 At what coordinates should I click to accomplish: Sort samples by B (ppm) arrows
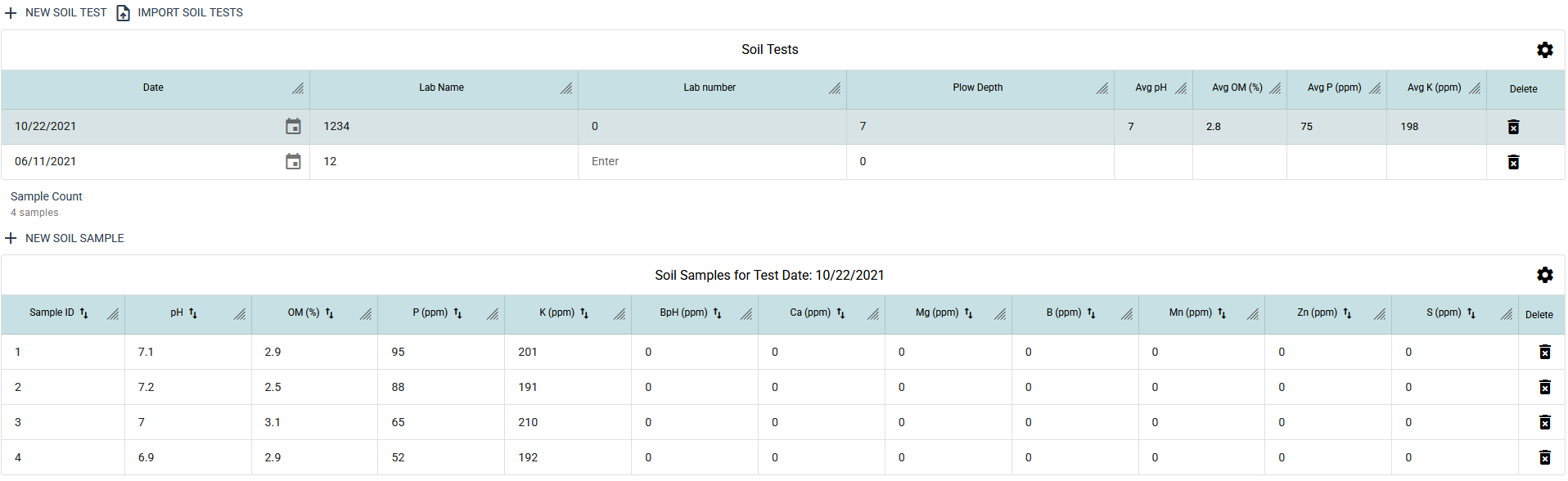[x=1091, y=313]
